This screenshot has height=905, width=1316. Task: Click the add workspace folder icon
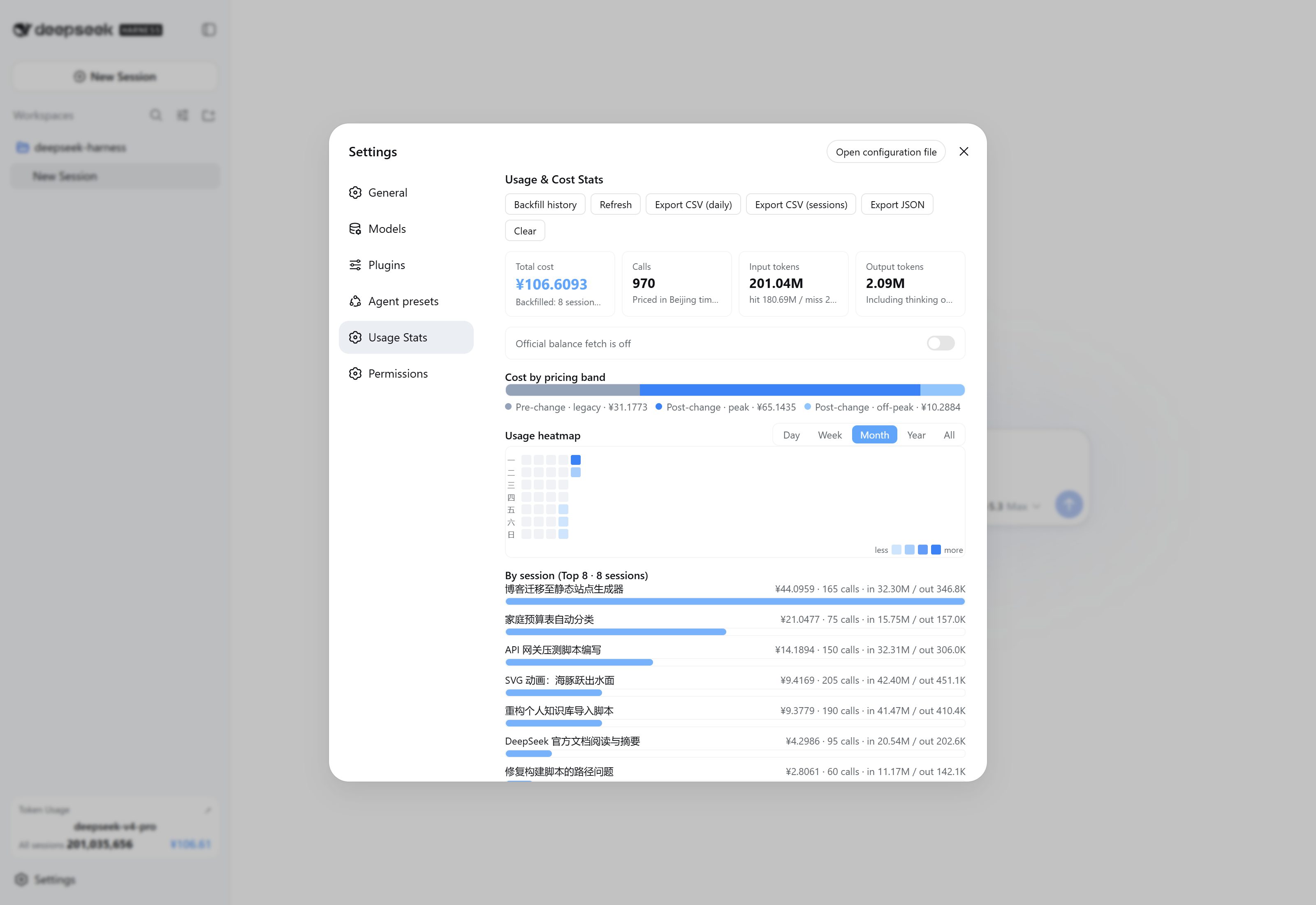tap(209, 116)
